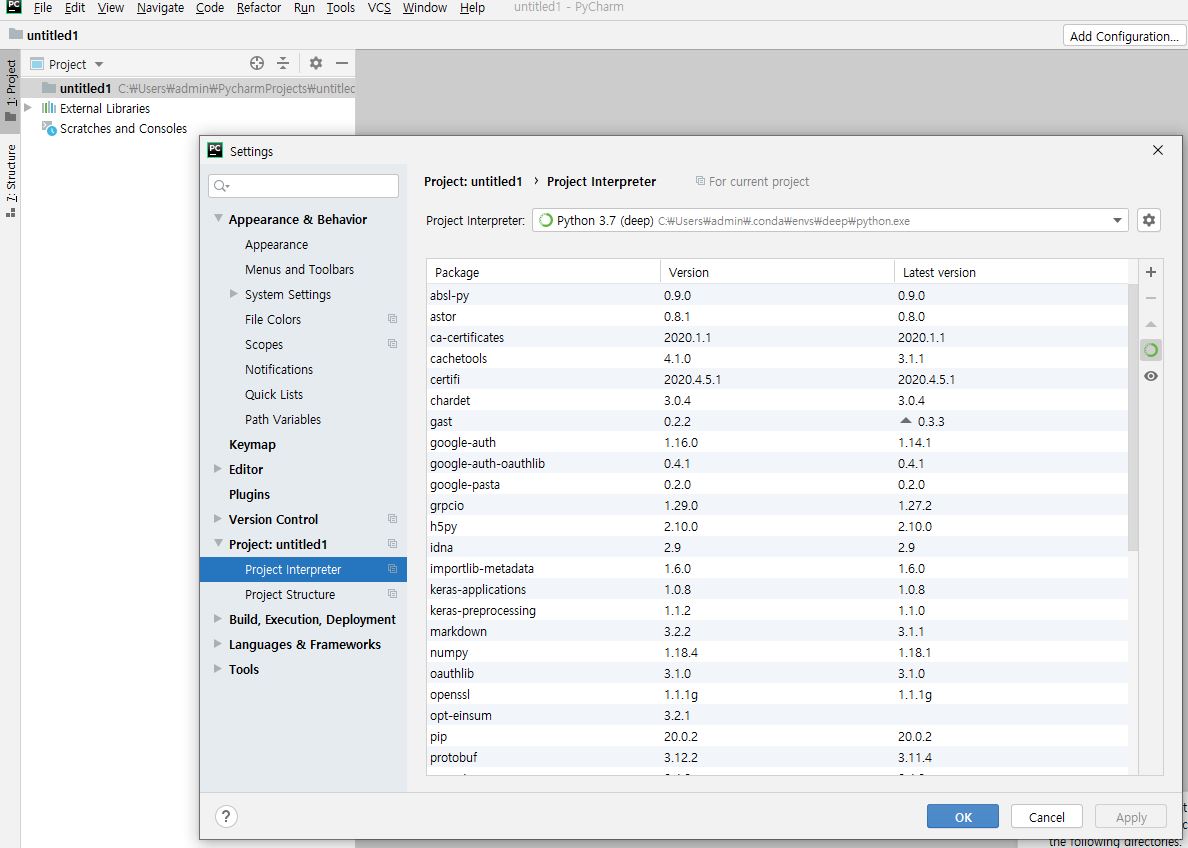Select the protobuf package row
Viewport: 1188px width, 848px height.
pyautogui.click(x=777, y=758)
